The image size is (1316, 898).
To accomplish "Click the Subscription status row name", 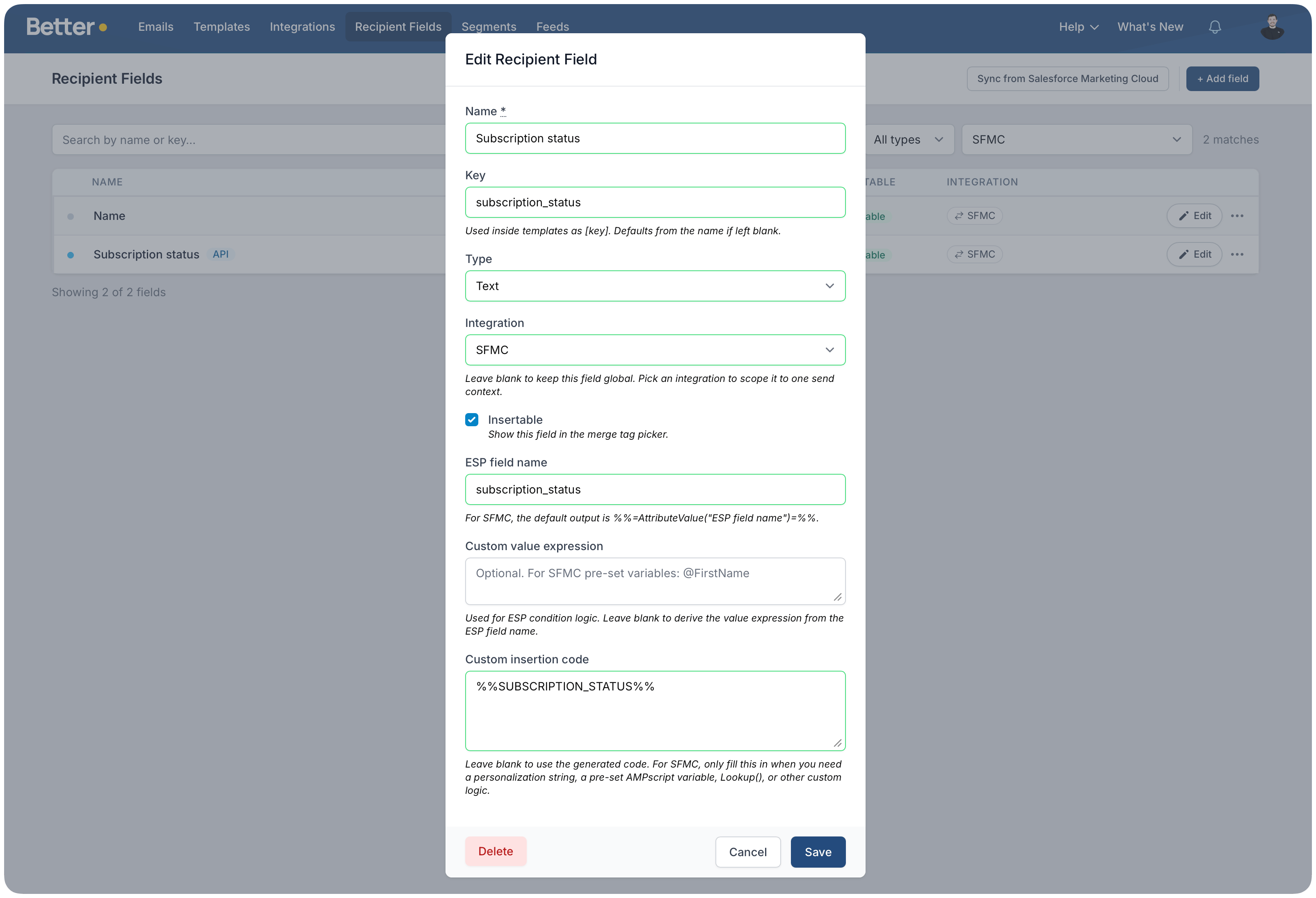I will pyautogui.click(x=146, y=254).
